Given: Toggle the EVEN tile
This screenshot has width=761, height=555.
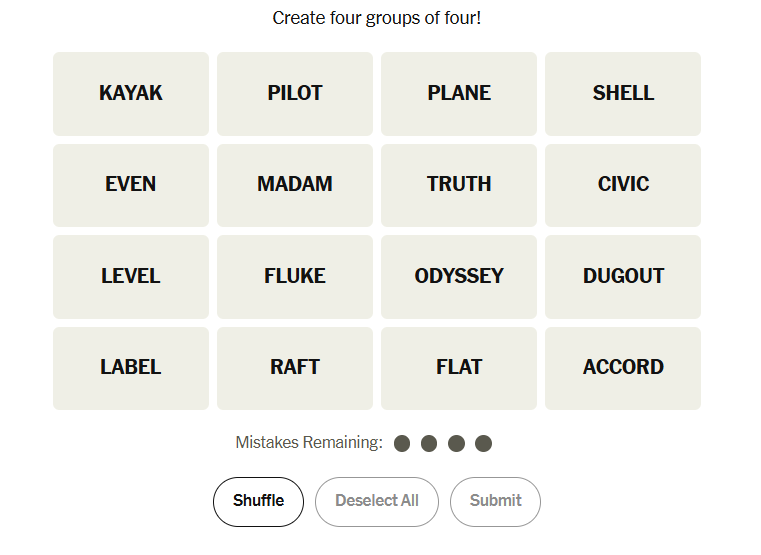Looking at the screenshot, I should (x=131, y=185).
